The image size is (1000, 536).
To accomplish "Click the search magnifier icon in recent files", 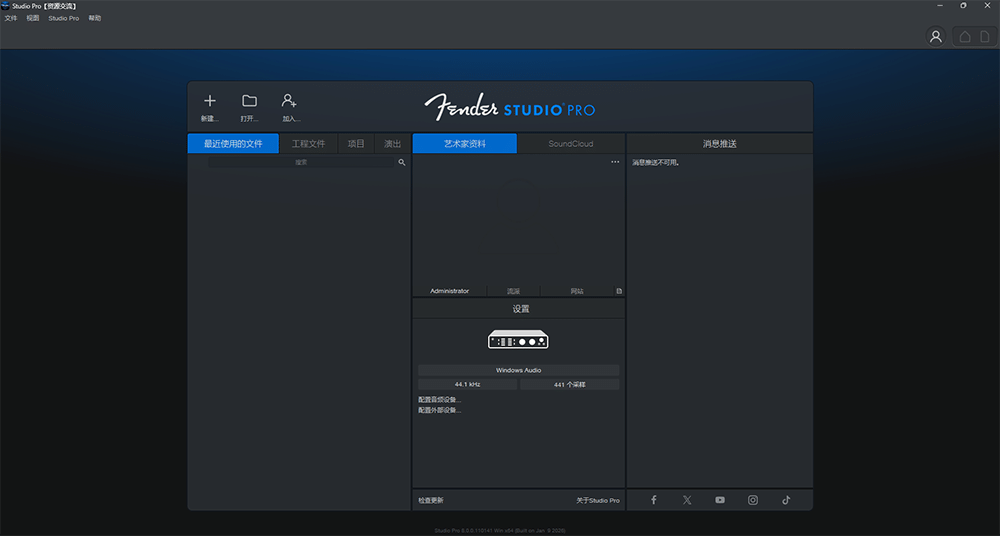I will (x=402, y=162).
